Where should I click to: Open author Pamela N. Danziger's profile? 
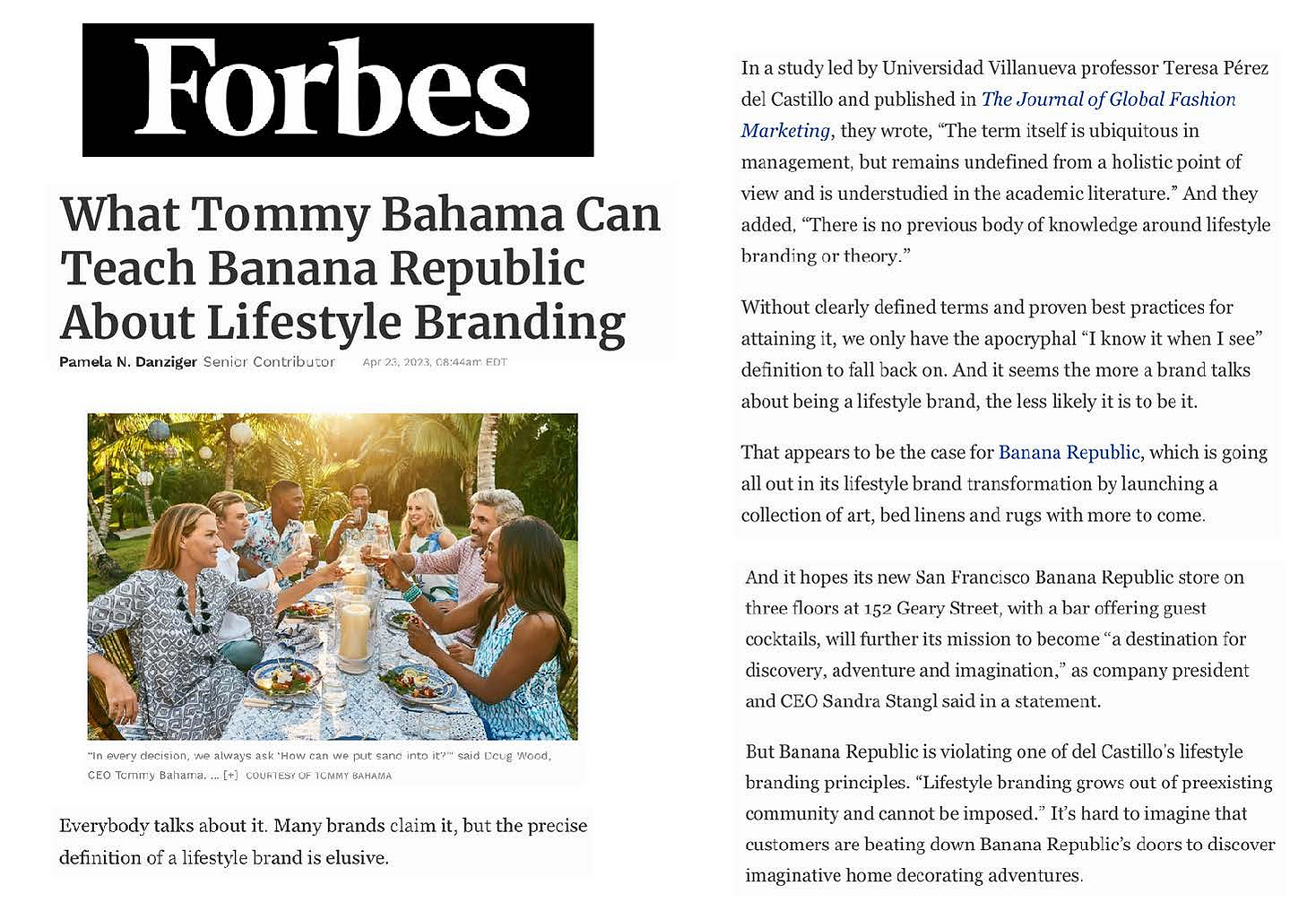click(127, 362)
